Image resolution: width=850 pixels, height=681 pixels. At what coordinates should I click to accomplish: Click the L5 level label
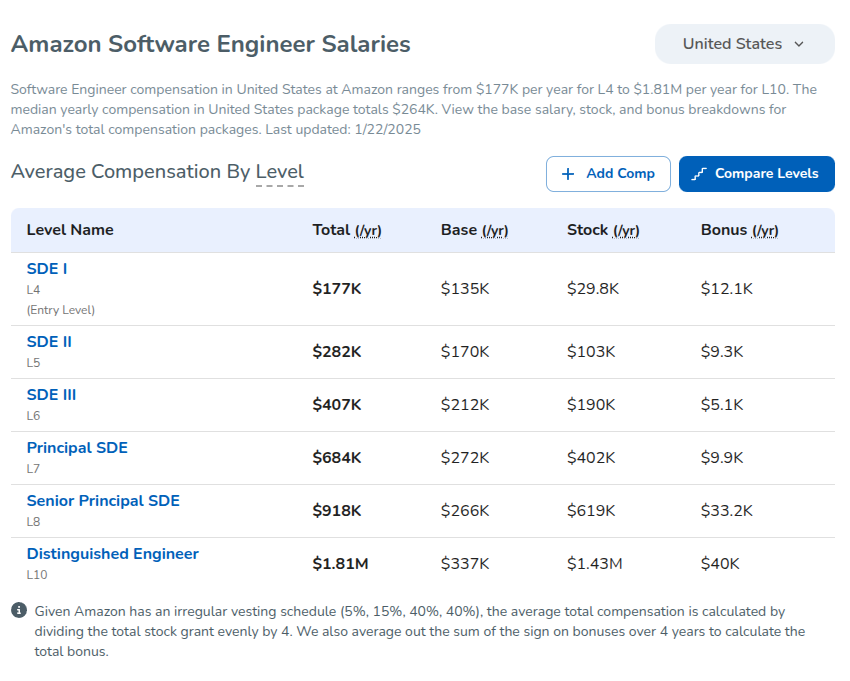(x=34, y=363)
